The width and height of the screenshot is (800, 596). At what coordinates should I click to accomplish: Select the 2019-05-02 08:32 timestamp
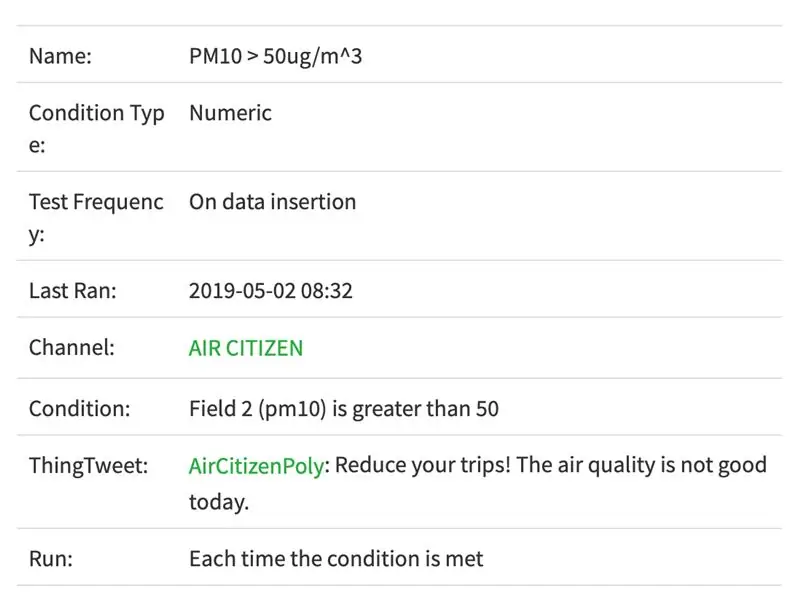point(270,291)
